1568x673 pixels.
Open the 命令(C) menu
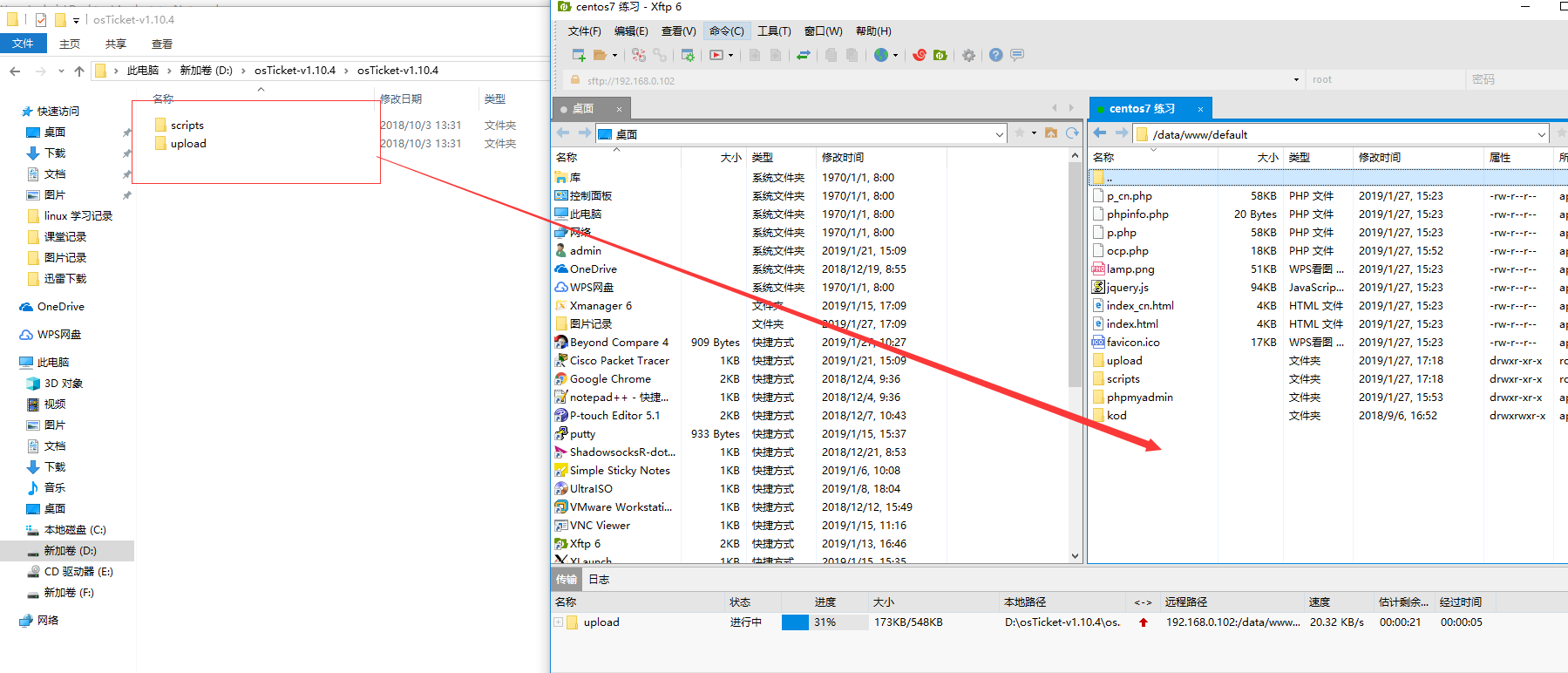726,31
